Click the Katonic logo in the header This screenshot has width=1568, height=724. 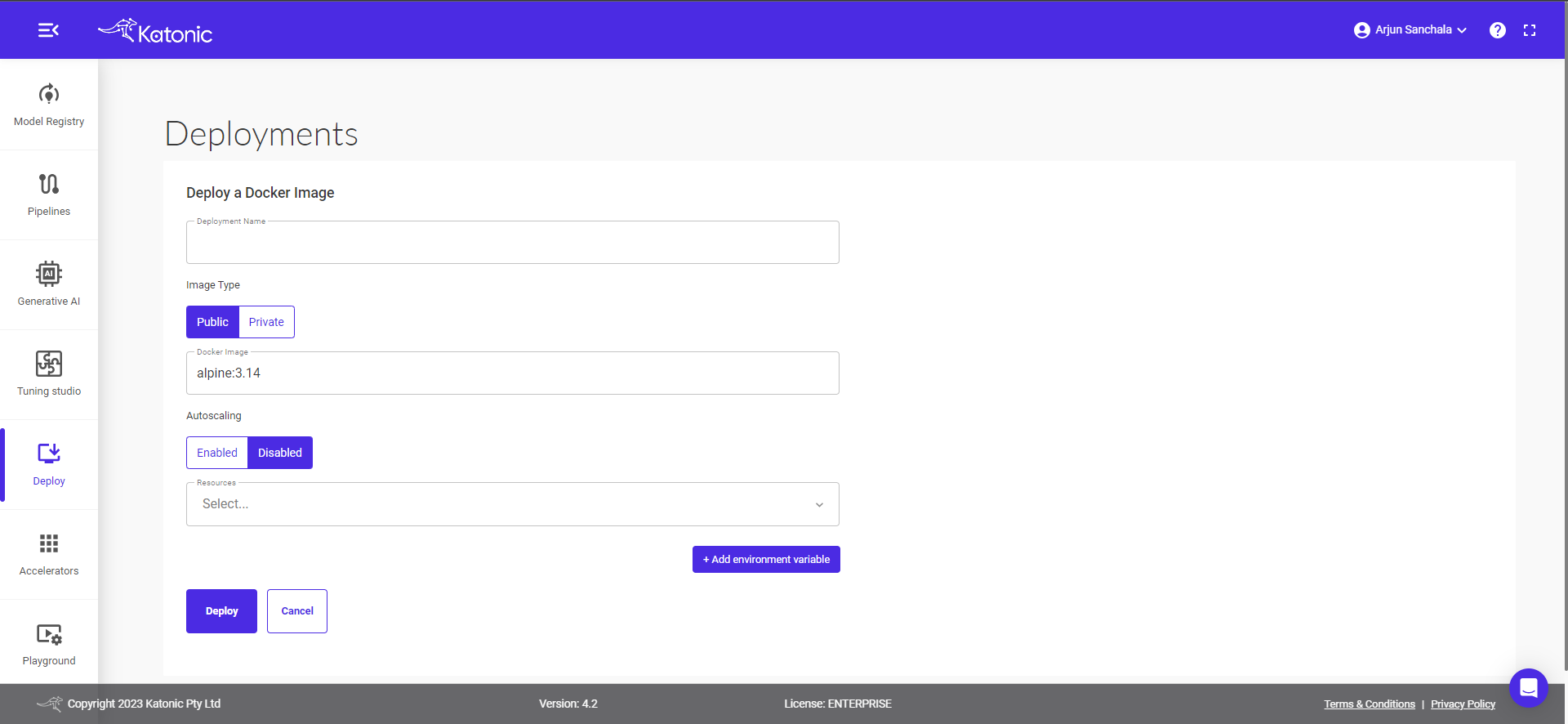(155, 31)
